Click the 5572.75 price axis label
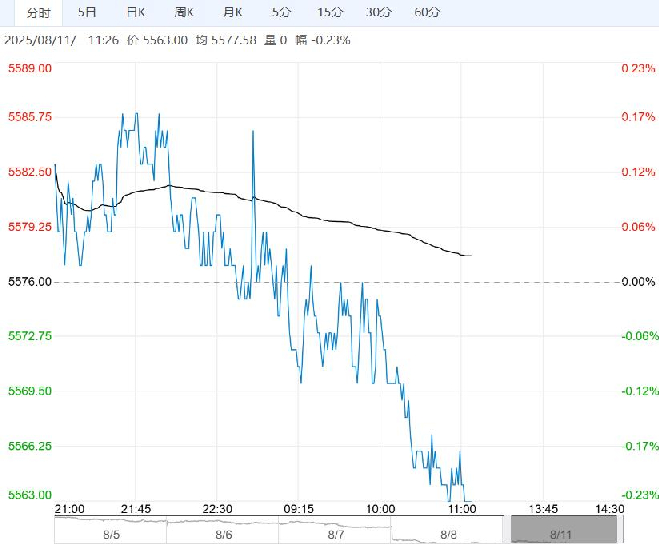Image resolution: width=659 pixels, height=546 pixels. pyautogui.click(x=30, y=336)
